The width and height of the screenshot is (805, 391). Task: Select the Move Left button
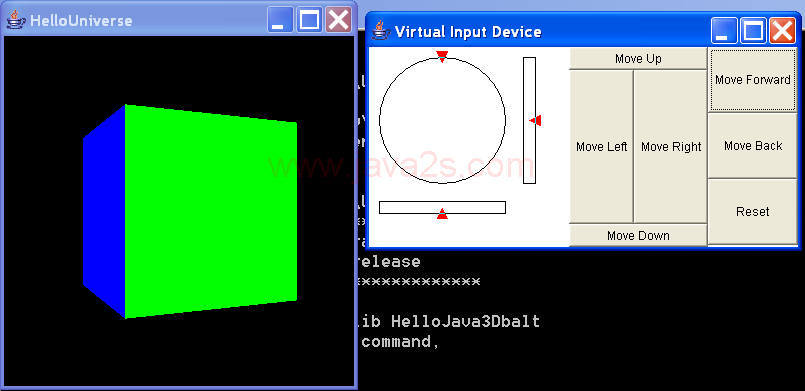coord(601,147)
